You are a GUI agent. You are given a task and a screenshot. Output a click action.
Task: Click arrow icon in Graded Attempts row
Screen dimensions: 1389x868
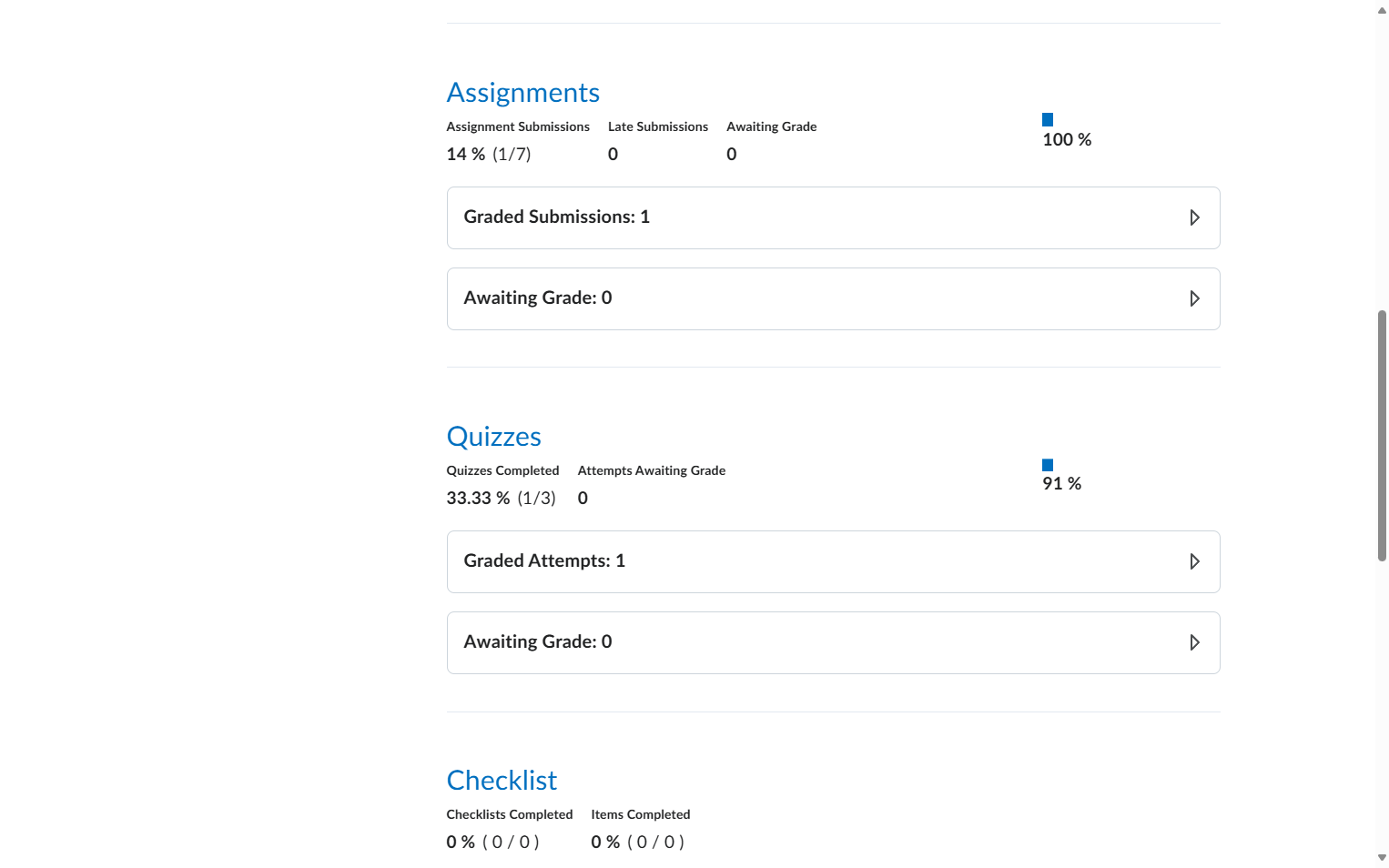point(1194,561)
